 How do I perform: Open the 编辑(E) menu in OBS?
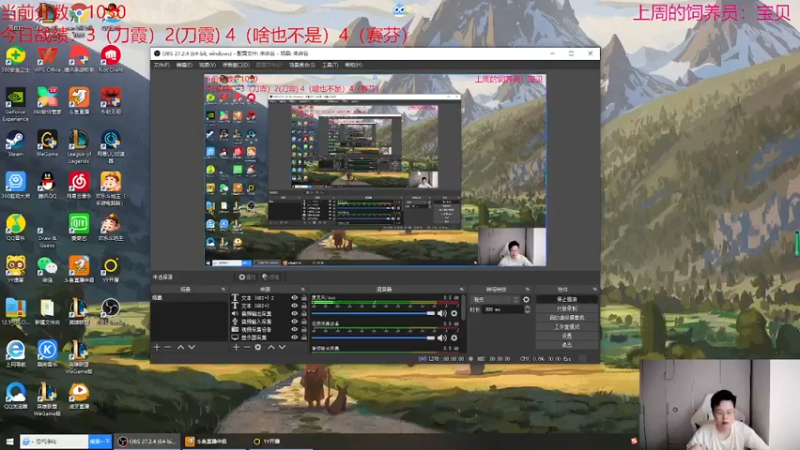pyautogui.click(x=184, y=65)
